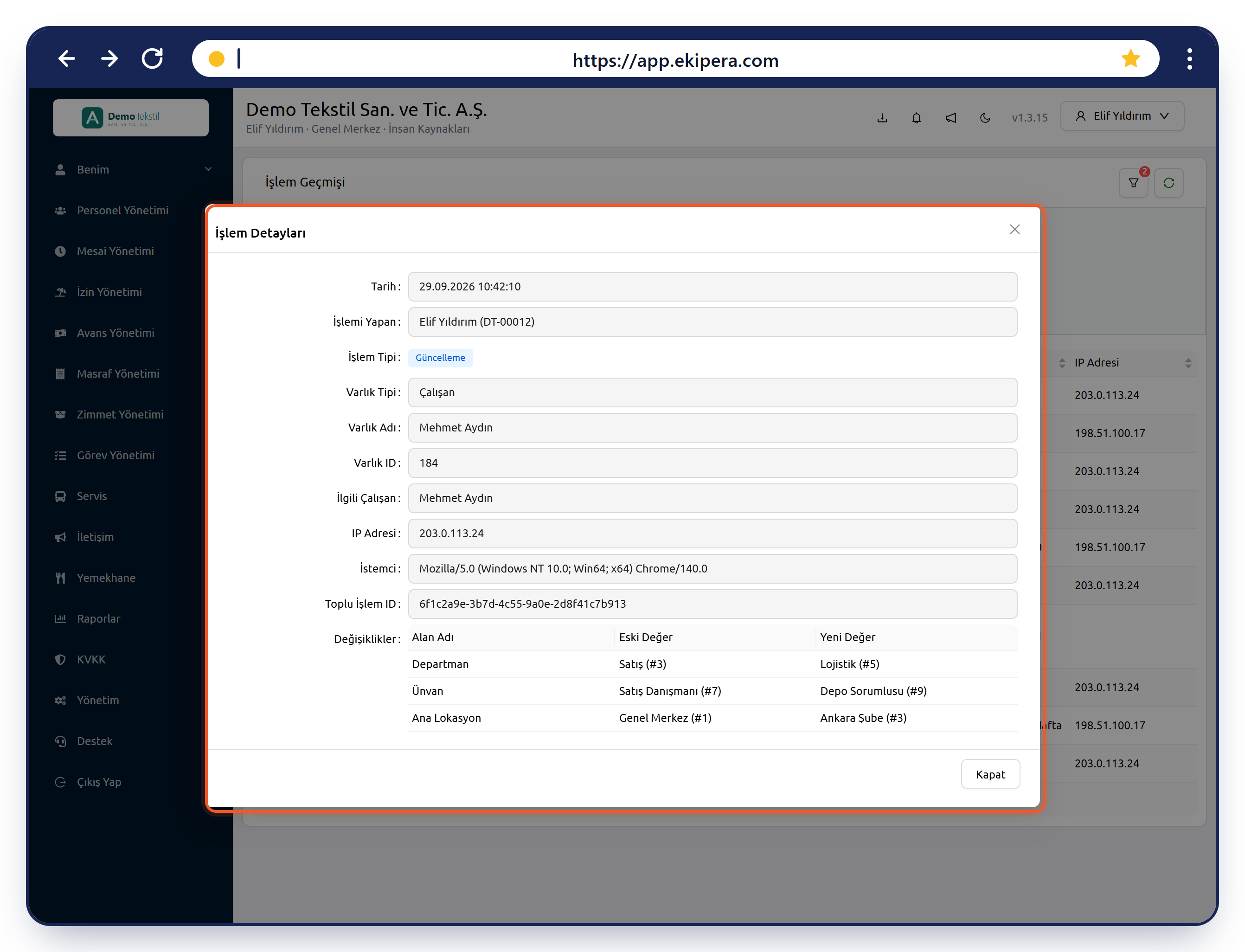1245x952 pixels.
Task: Select the Lojistik (#5) new value cell
Action: coord(849,664)
